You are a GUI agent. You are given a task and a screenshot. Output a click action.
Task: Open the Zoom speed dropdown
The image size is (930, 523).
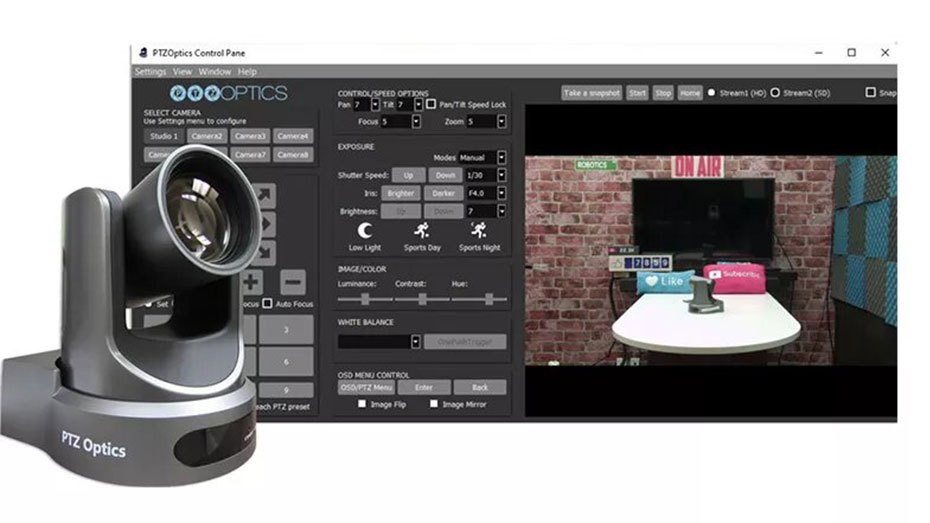pyautogui.click(x=502, y=122)
